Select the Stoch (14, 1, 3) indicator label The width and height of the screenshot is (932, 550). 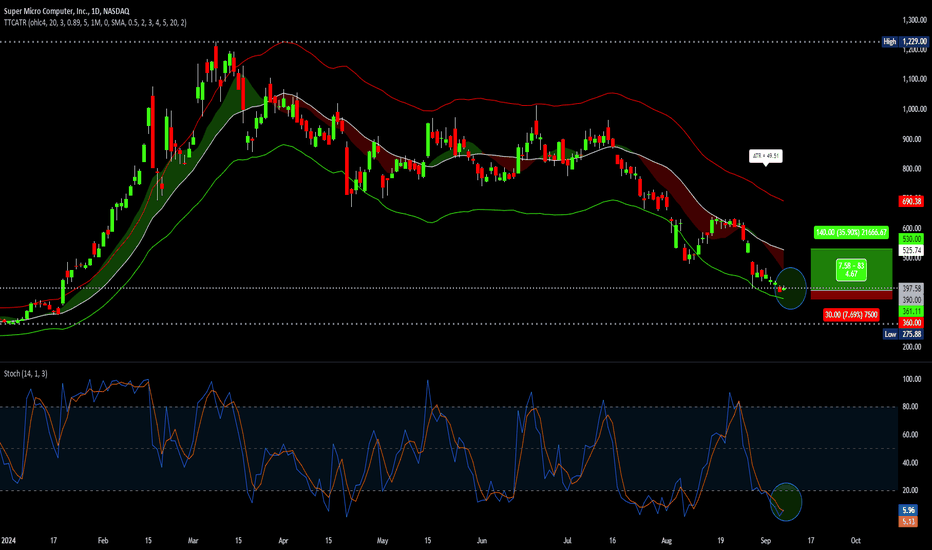click(x=26, y=373)
